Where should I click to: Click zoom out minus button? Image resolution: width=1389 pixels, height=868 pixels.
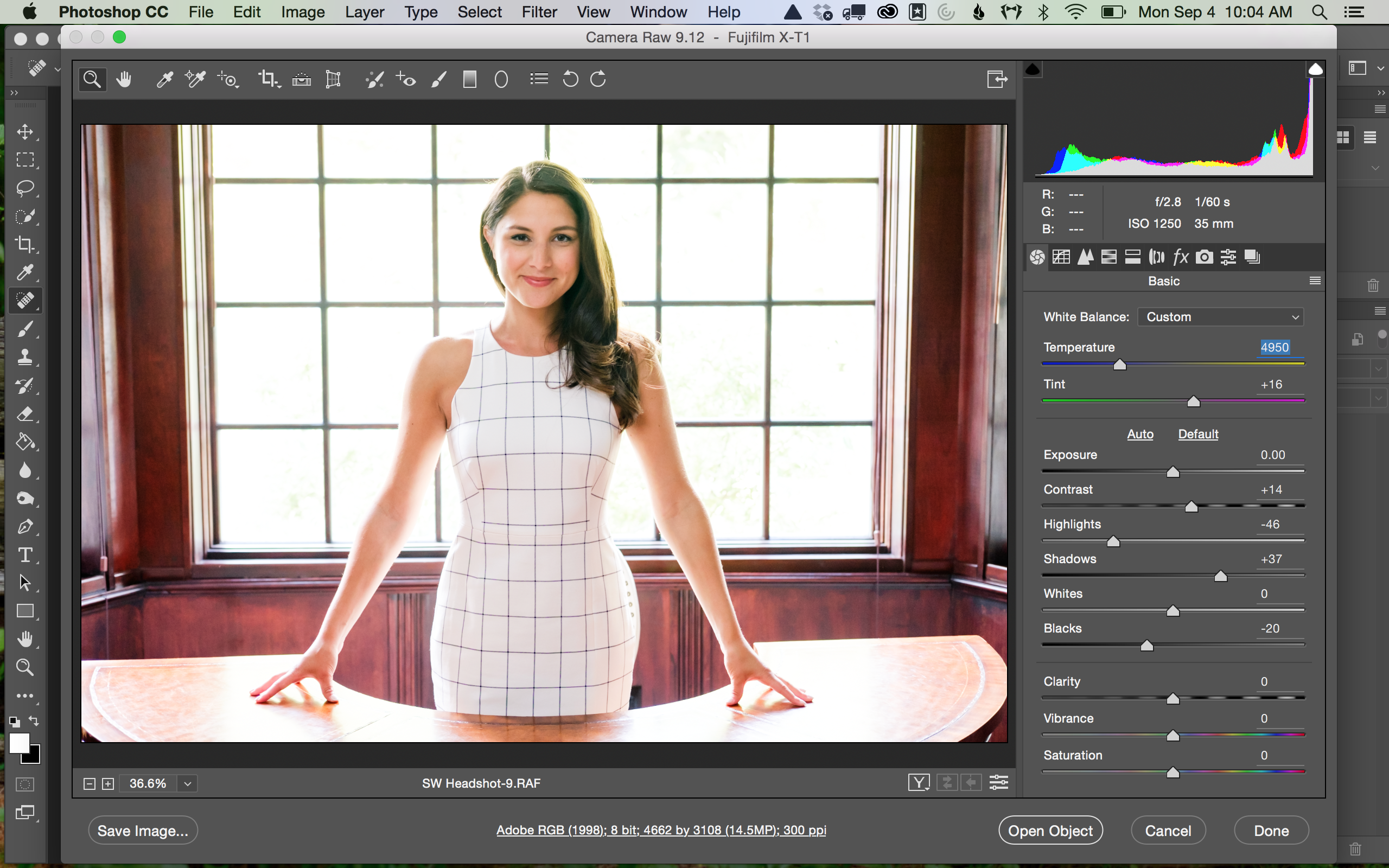89,783
